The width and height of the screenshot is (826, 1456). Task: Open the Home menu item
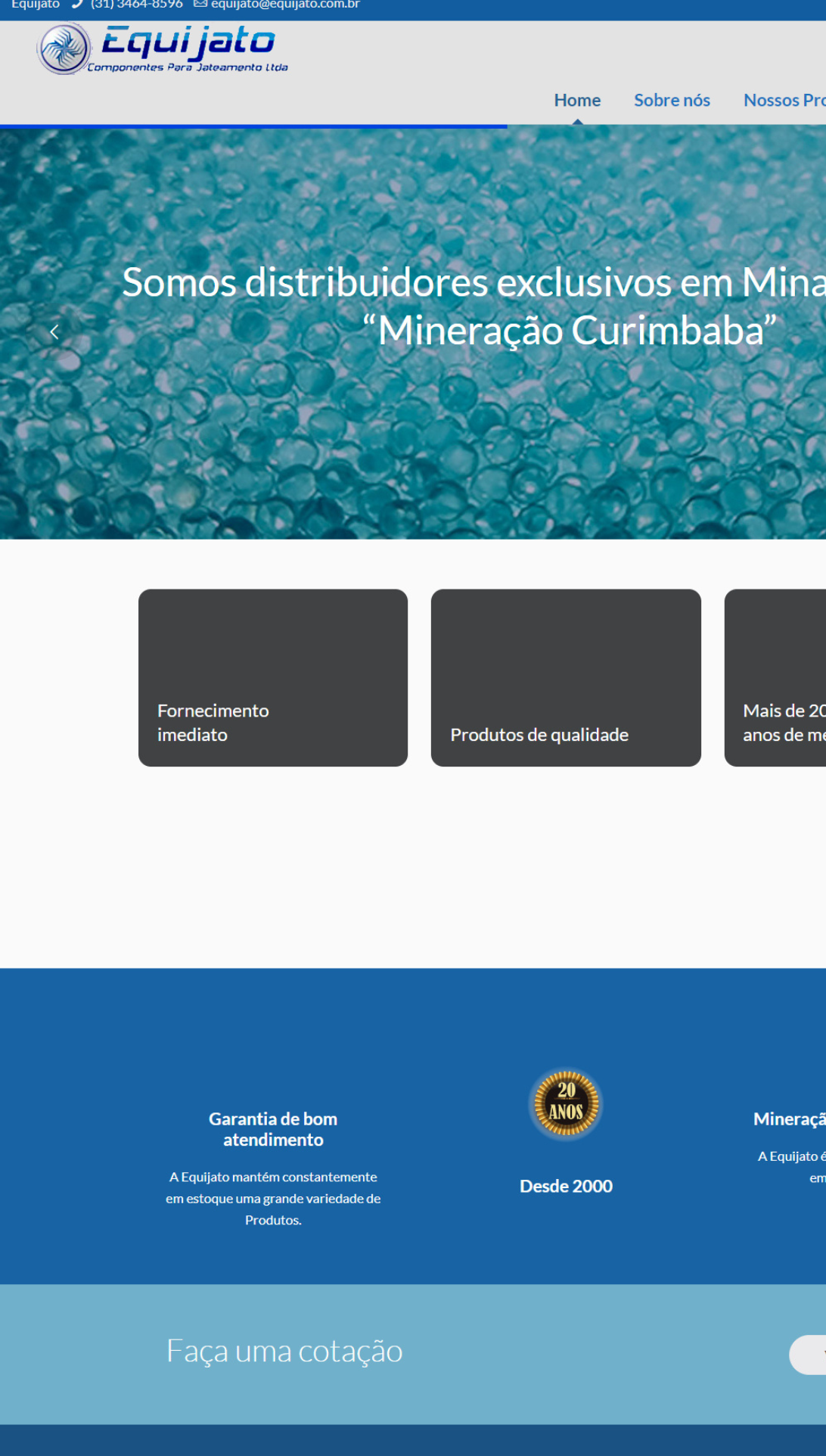[x=577, y=100]
